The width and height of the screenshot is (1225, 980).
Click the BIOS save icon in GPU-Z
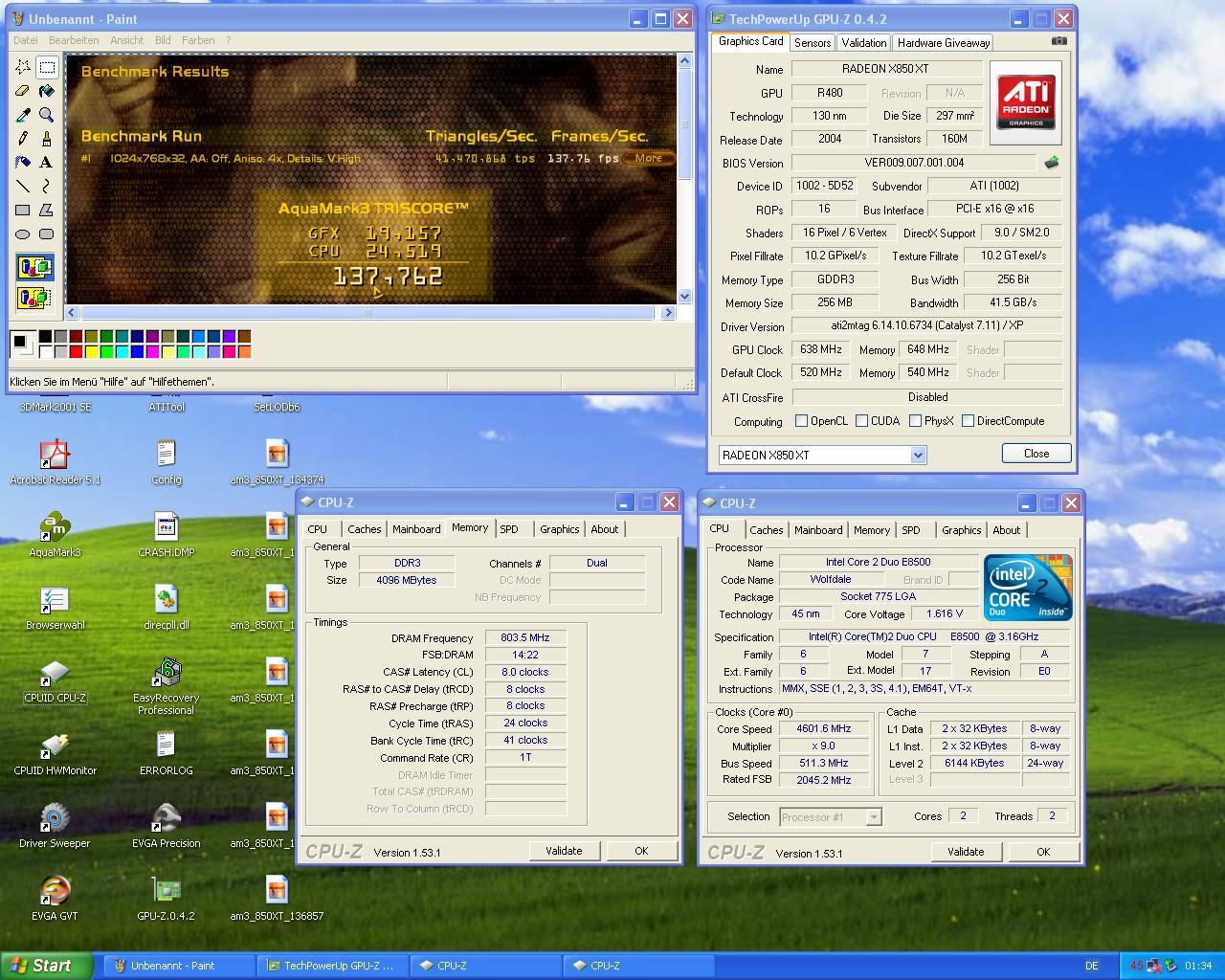coord(1052,163)
